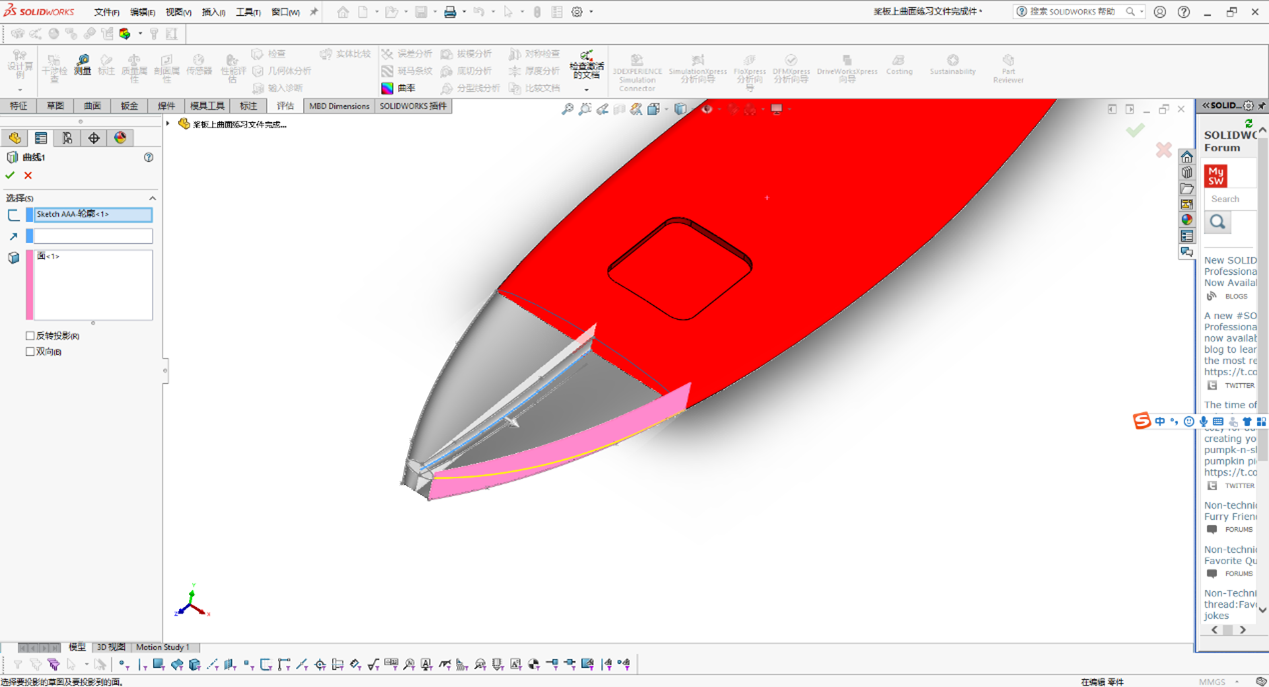Open the color cube dropdown arrow
Screen dimensions: 1269x687
[x=139, y=33]
